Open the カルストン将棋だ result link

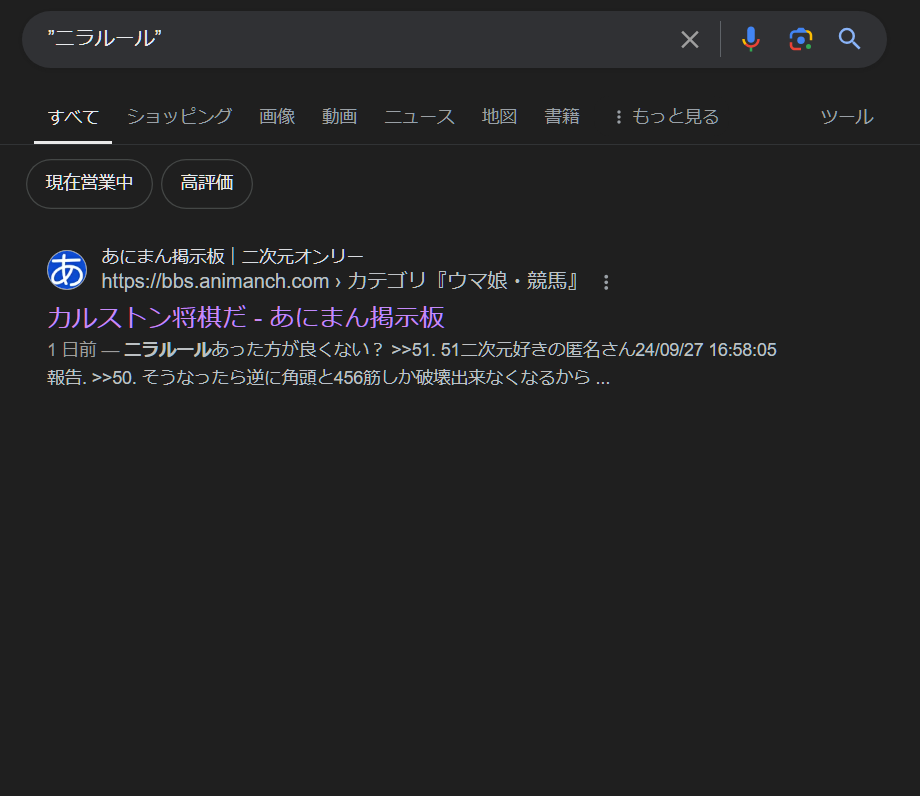pos(246,318)
